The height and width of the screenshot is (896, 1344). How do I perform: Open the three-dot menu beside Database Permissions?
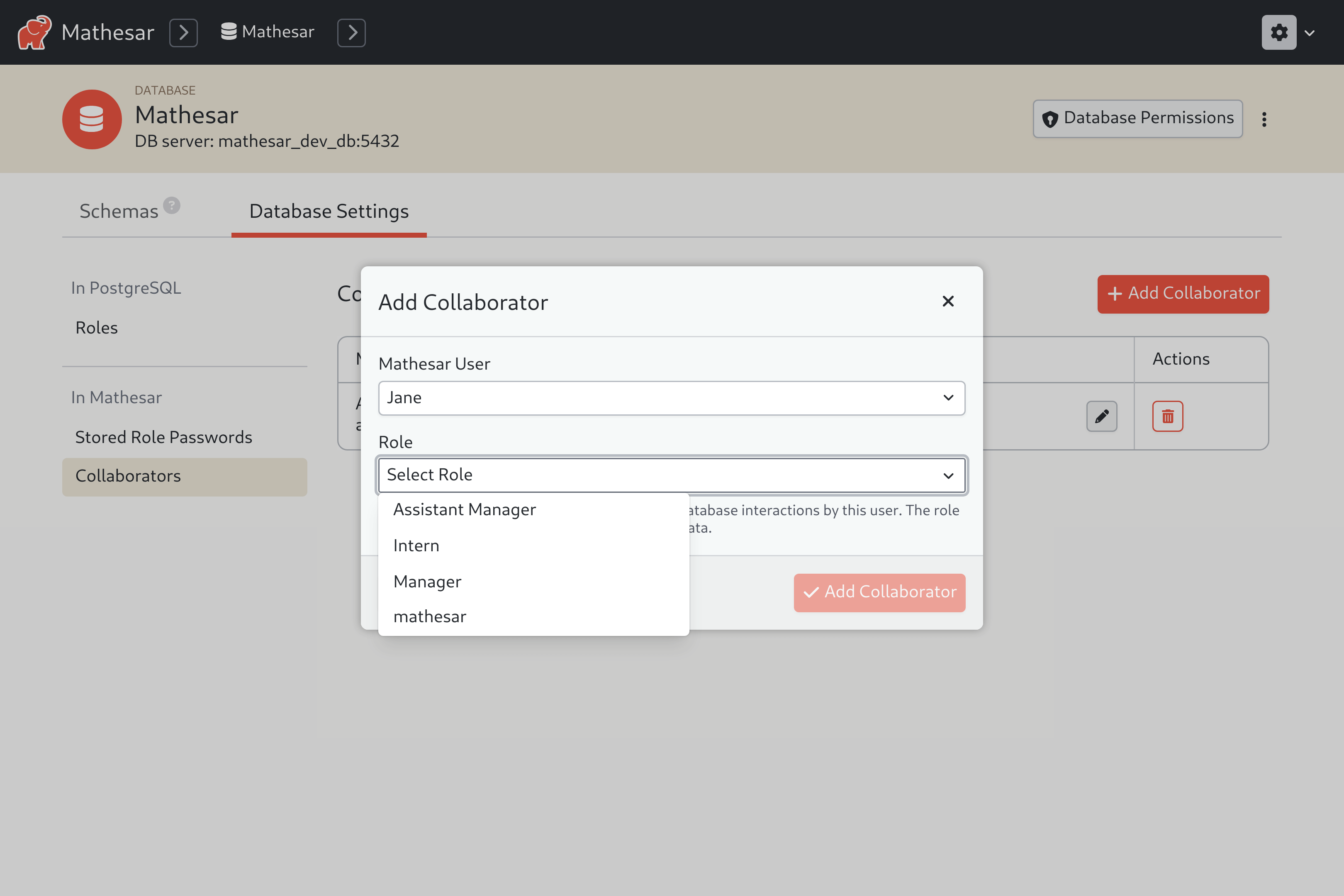point(1265,119)
